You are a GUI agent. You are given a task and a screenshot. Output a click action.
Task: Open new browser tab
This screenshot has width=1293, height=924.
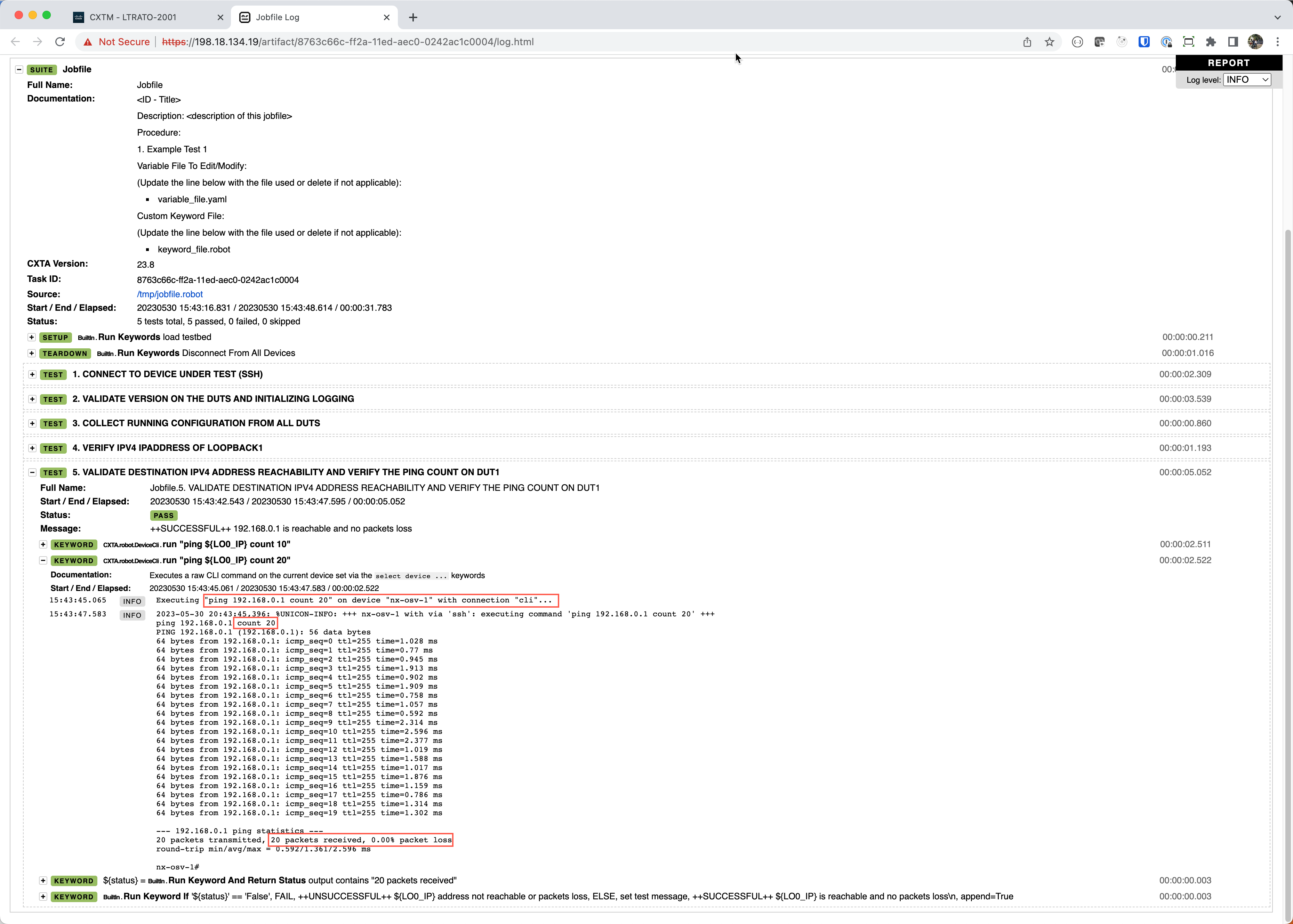click(x=413, y=17)
